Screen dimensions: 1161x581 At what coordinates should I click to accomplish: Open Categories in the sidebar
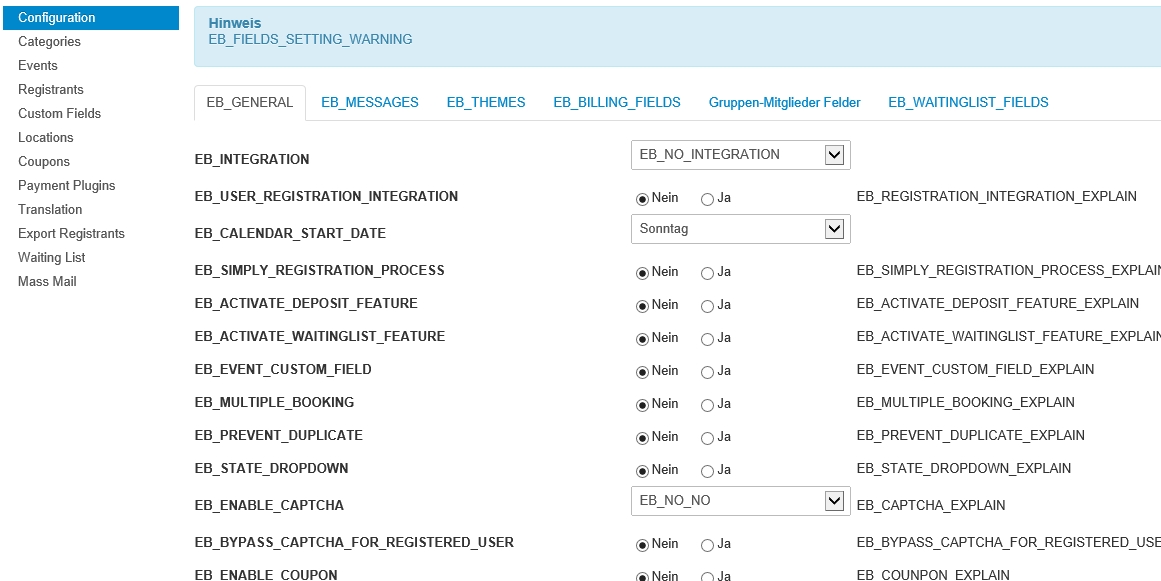point(49,42)
